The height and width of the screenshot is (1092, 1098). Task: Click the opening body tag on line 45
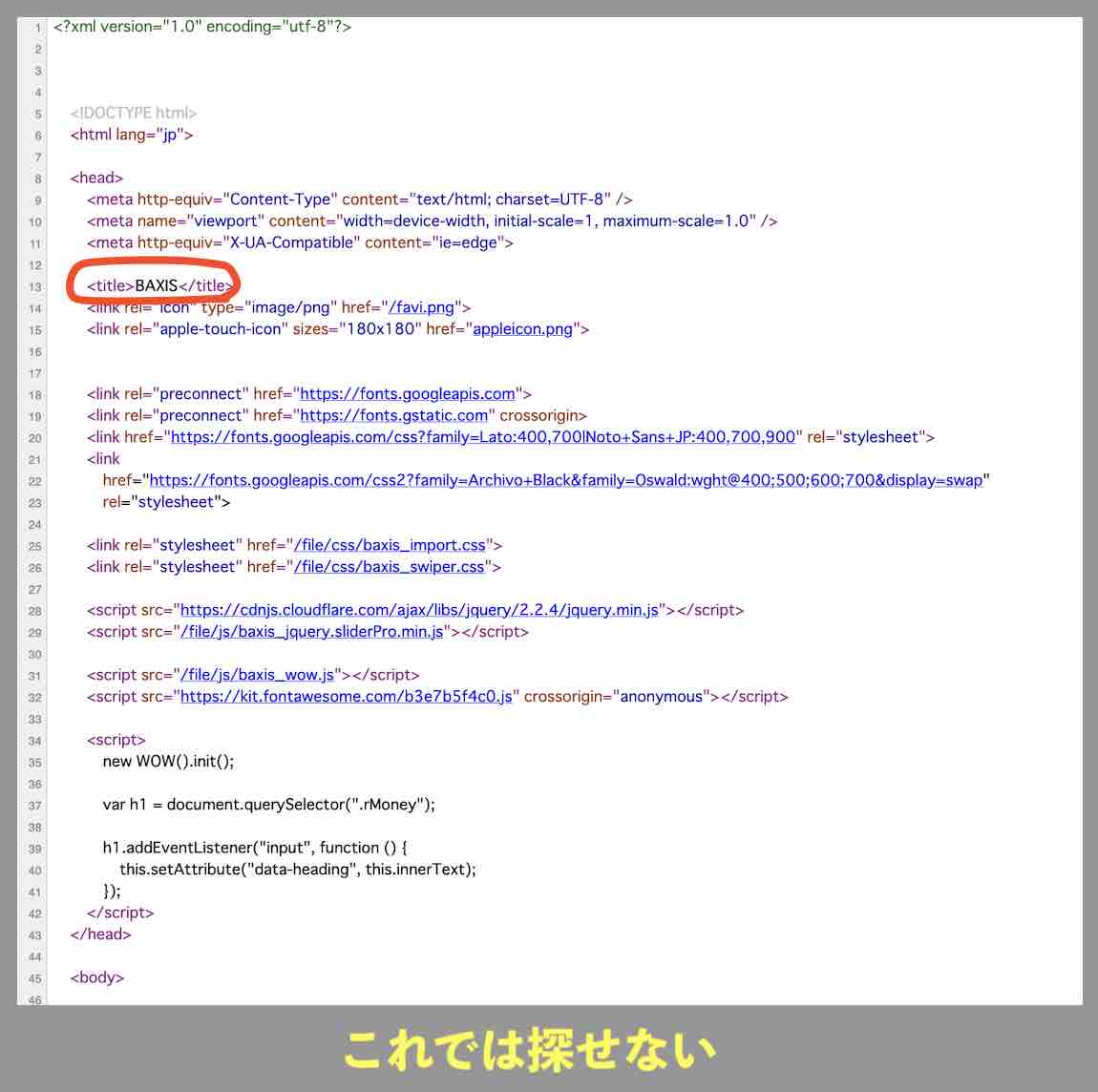point(97,977)
